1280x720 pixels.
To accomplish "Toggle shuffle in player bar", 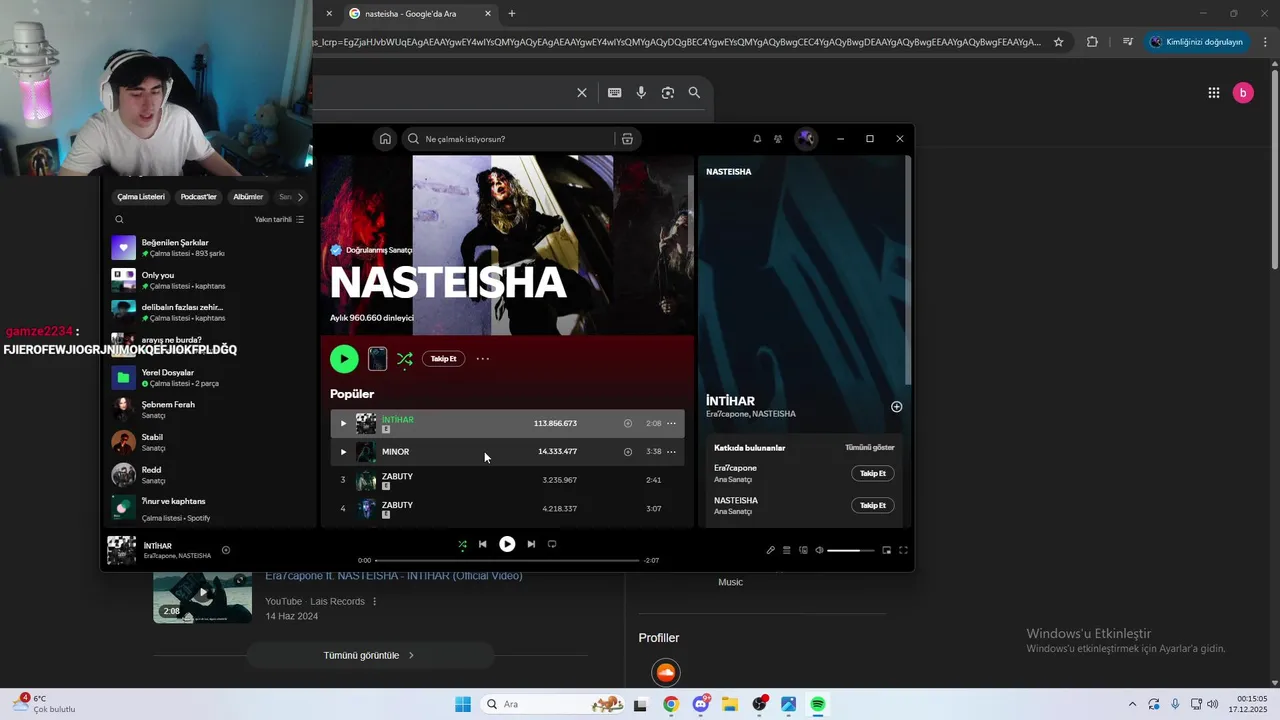I will pyautogui.click(x=462, y=544).
